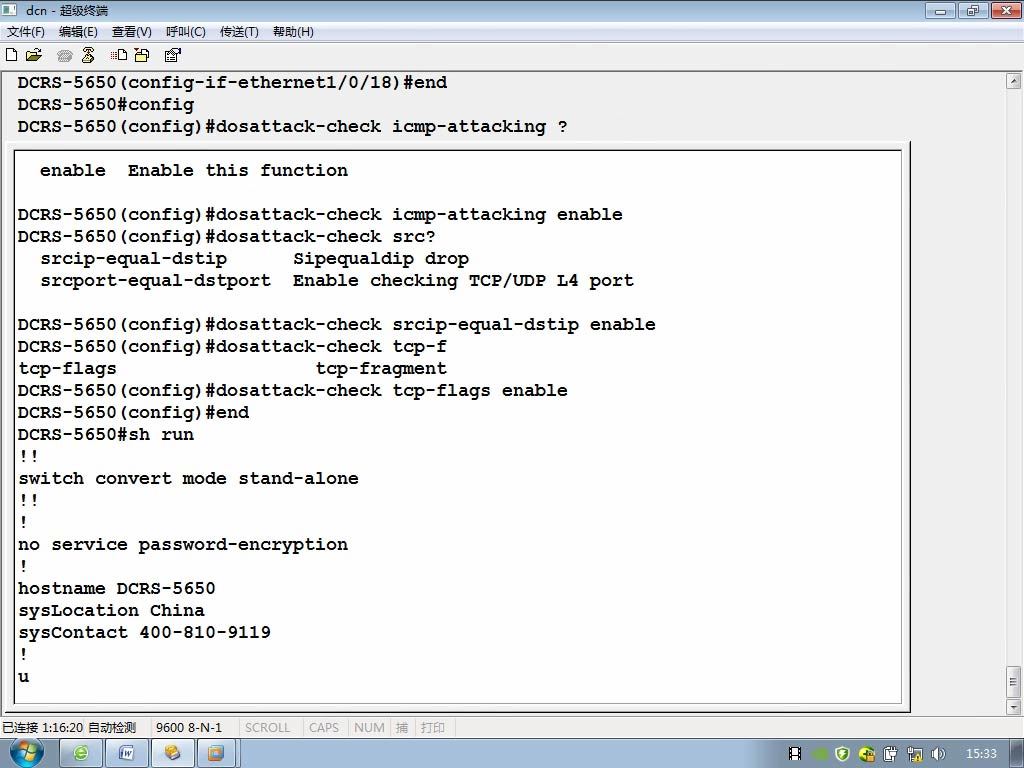Click the text 'tcp-fragment'
1024x768 pixels.
[381, 369]
